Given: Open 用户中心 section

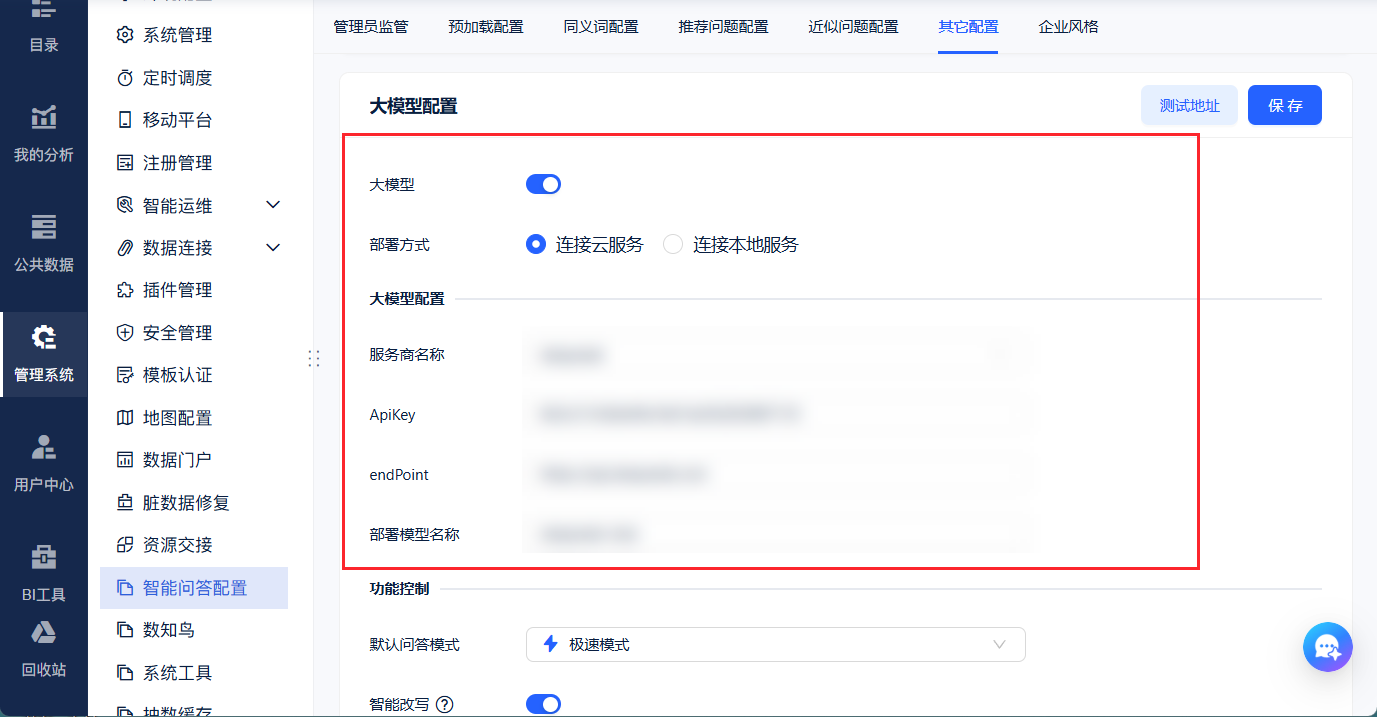Looking at the screenshot, I should coord(44,464).
